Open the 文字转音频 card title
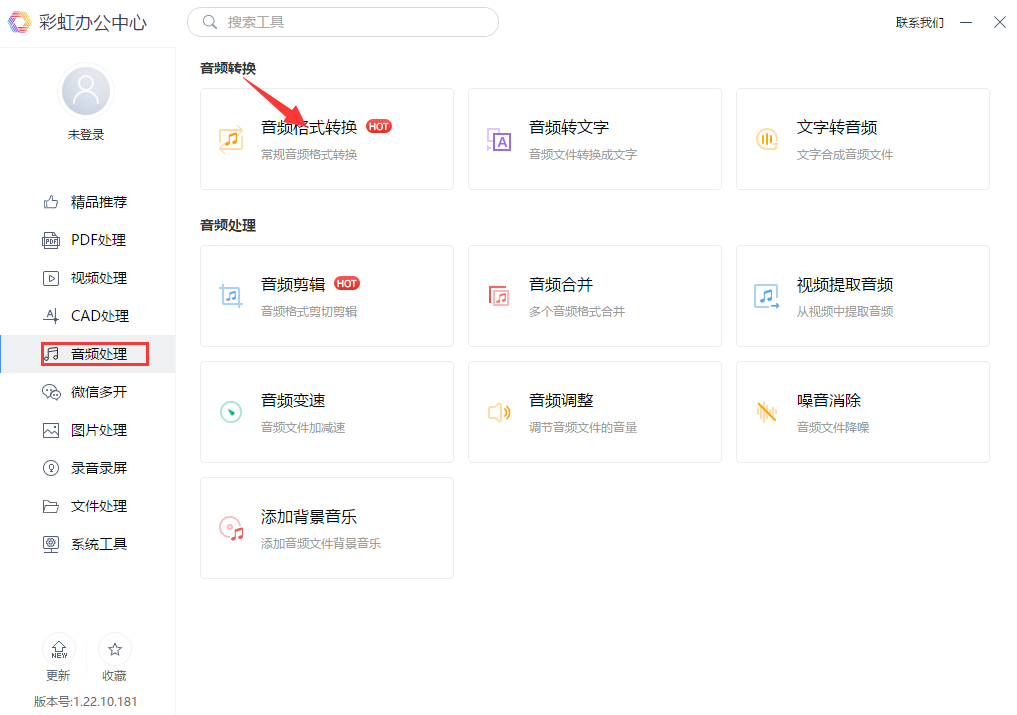Viewport: 1017px width, 715px height. 837,127
